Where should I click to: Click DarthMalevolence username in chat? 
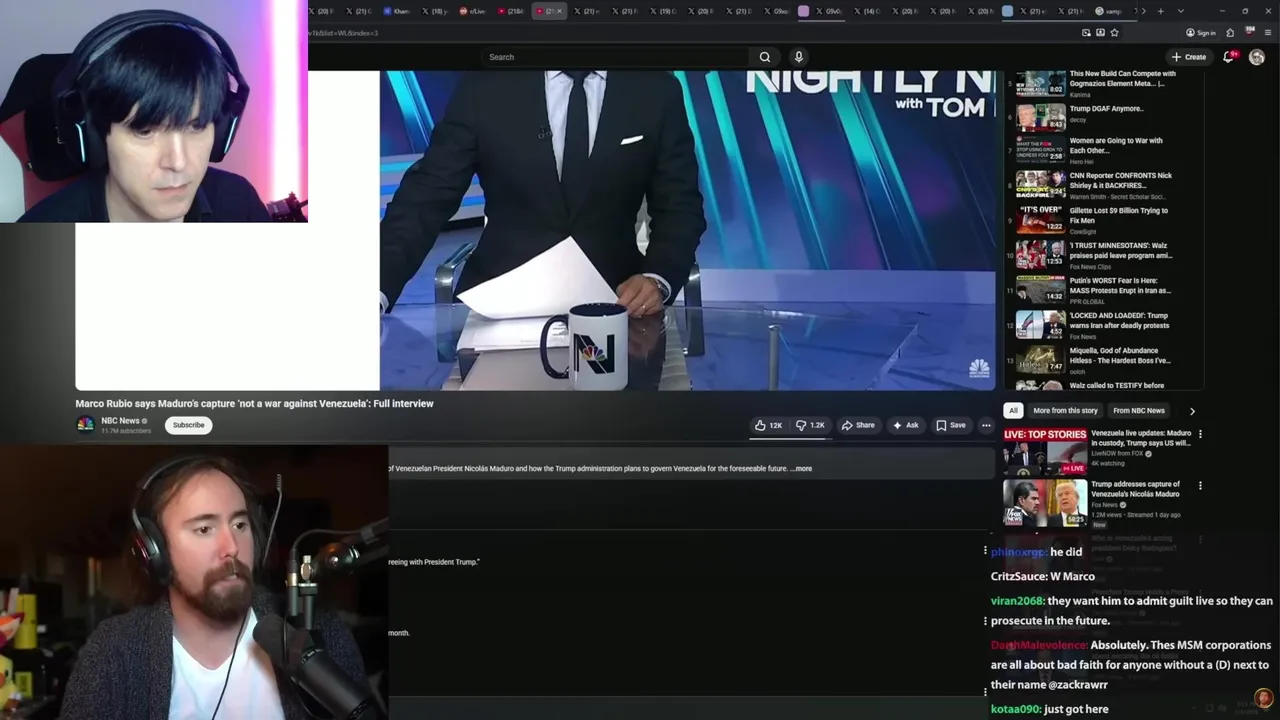tap(1038, 645)
